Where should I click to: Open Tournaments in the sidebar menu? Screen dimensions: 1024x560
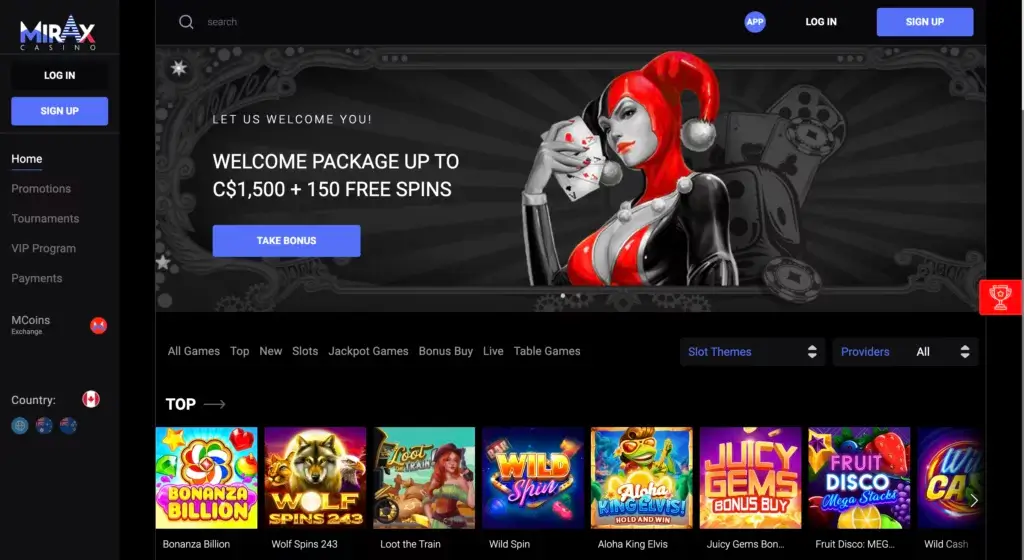pyautogui.click(x=45, y=219)
